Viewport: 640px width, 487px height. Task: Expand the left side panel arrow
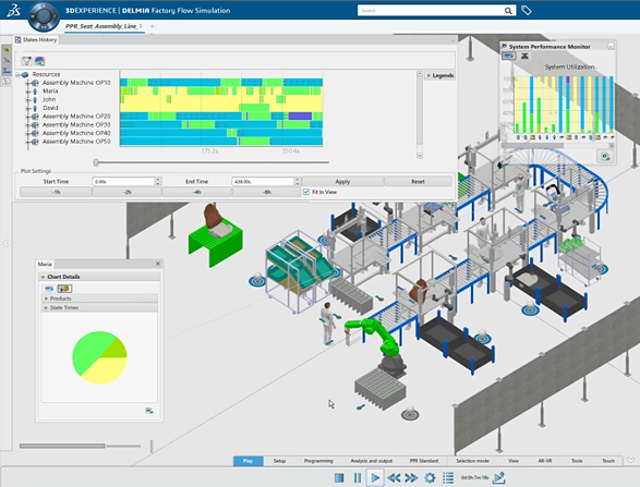[6, 243]
